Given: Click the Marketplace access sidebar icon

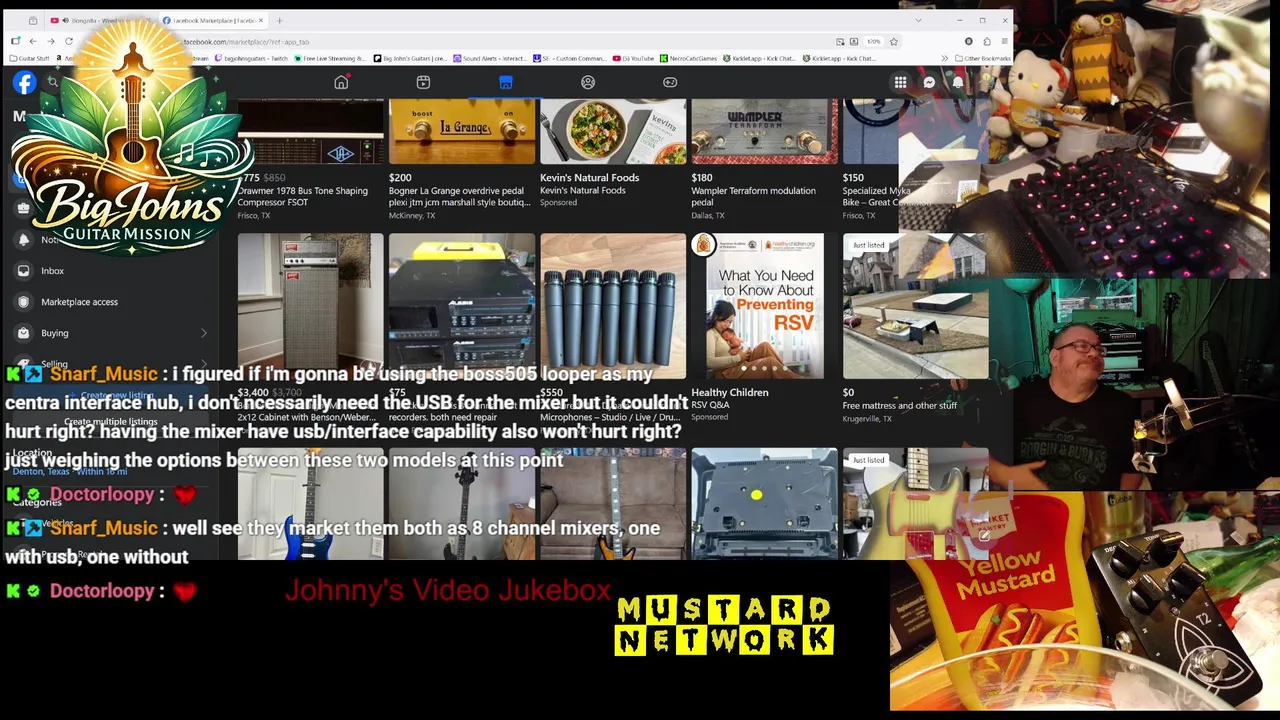Looking at the screenshot, I should [24, 302].
